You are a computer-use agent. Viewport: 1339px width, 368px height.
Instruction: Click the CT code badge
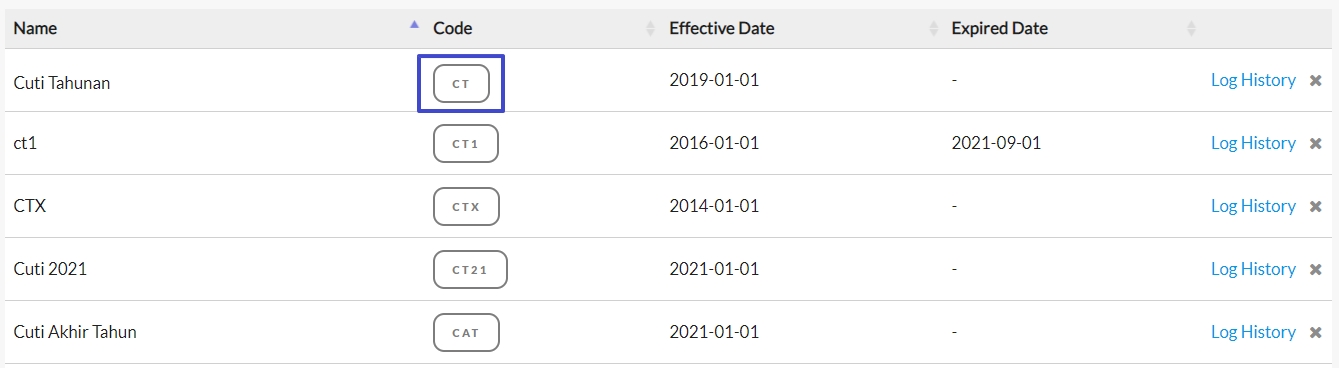[461, 84]
